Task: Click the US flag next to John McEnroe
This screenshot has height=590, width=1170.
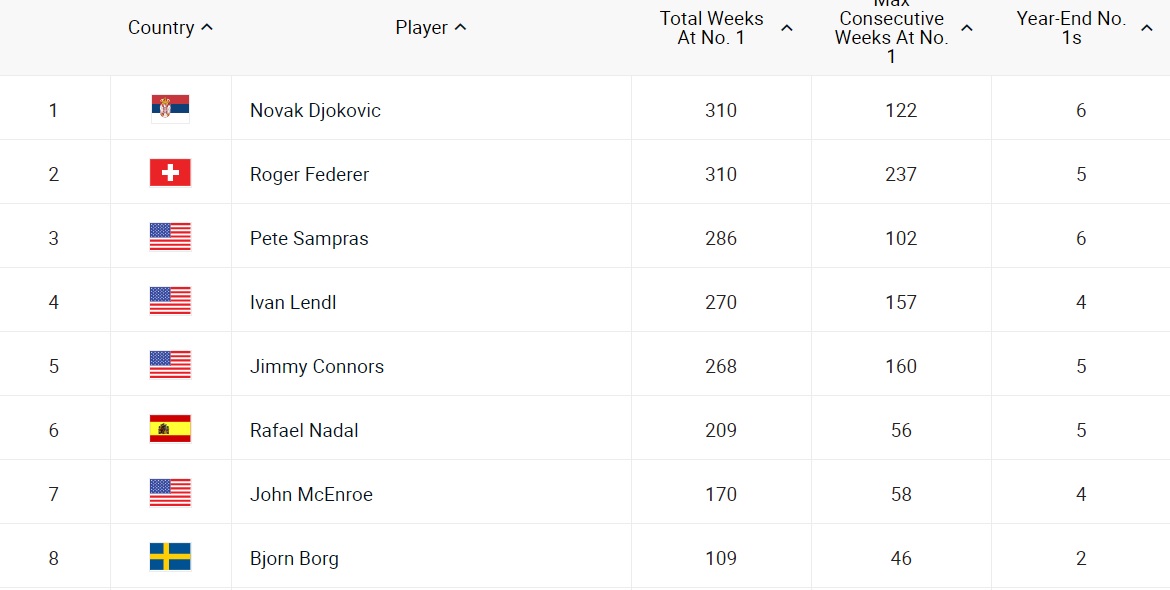Action: point(170,493)
